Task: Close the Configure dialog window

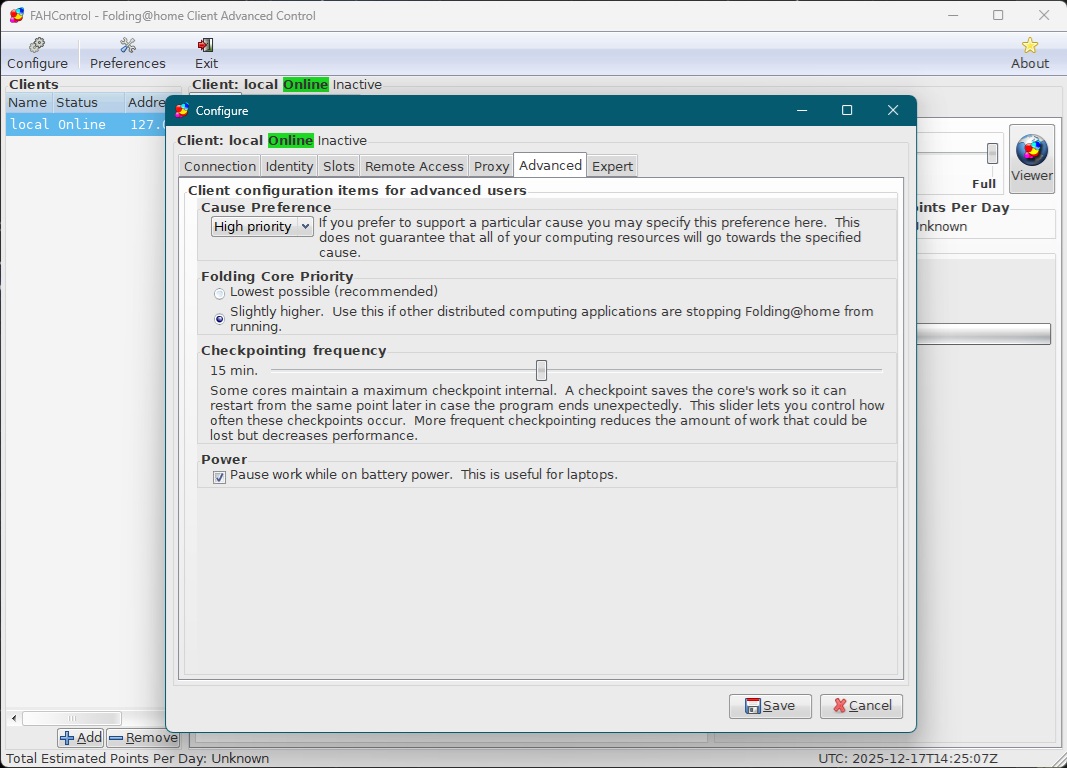Action: click(893, 110)
